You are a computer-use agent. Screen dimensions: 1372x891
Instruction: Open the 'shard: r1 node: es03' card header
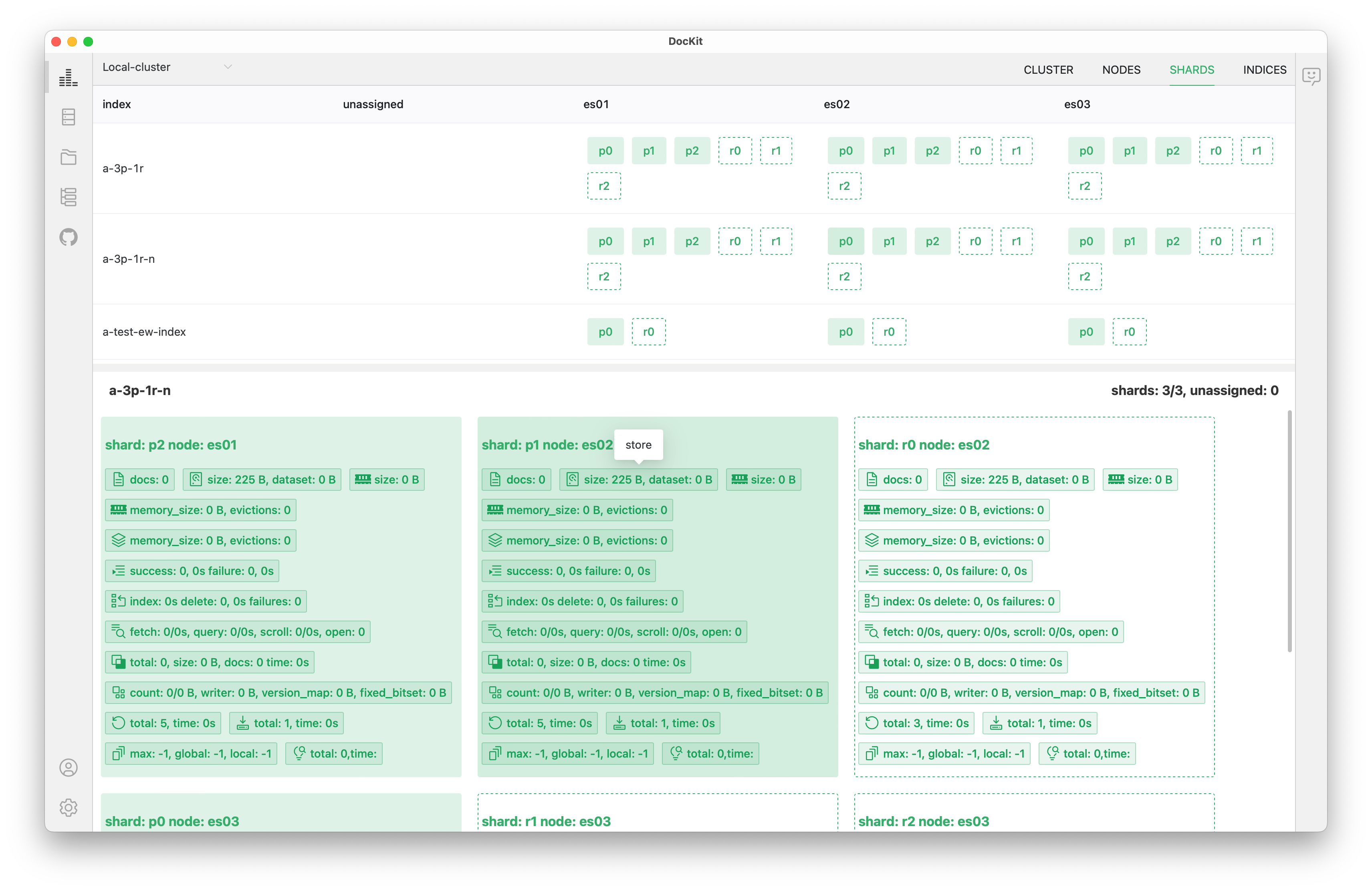[546, 821]
